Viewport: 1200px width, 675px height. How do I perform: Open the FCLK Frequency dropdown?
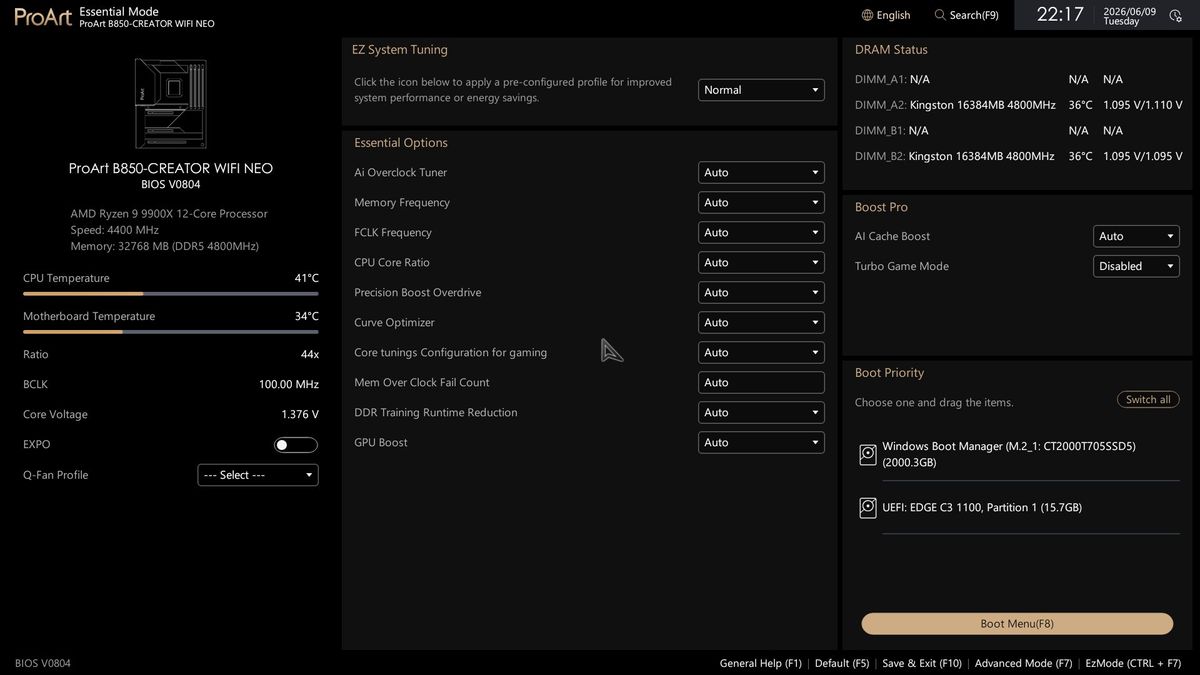coord(761,232)
